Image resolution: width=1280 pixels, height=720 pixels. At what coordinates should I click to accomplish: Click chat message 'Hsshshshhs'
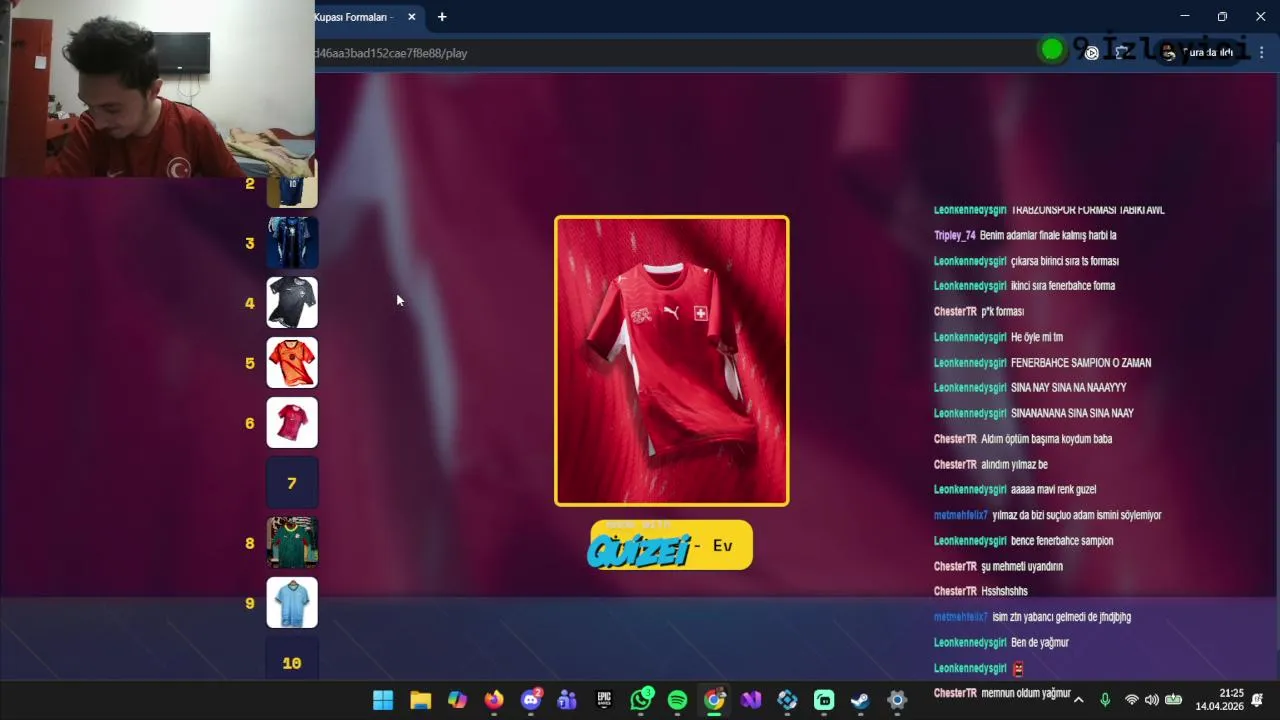1004,592
